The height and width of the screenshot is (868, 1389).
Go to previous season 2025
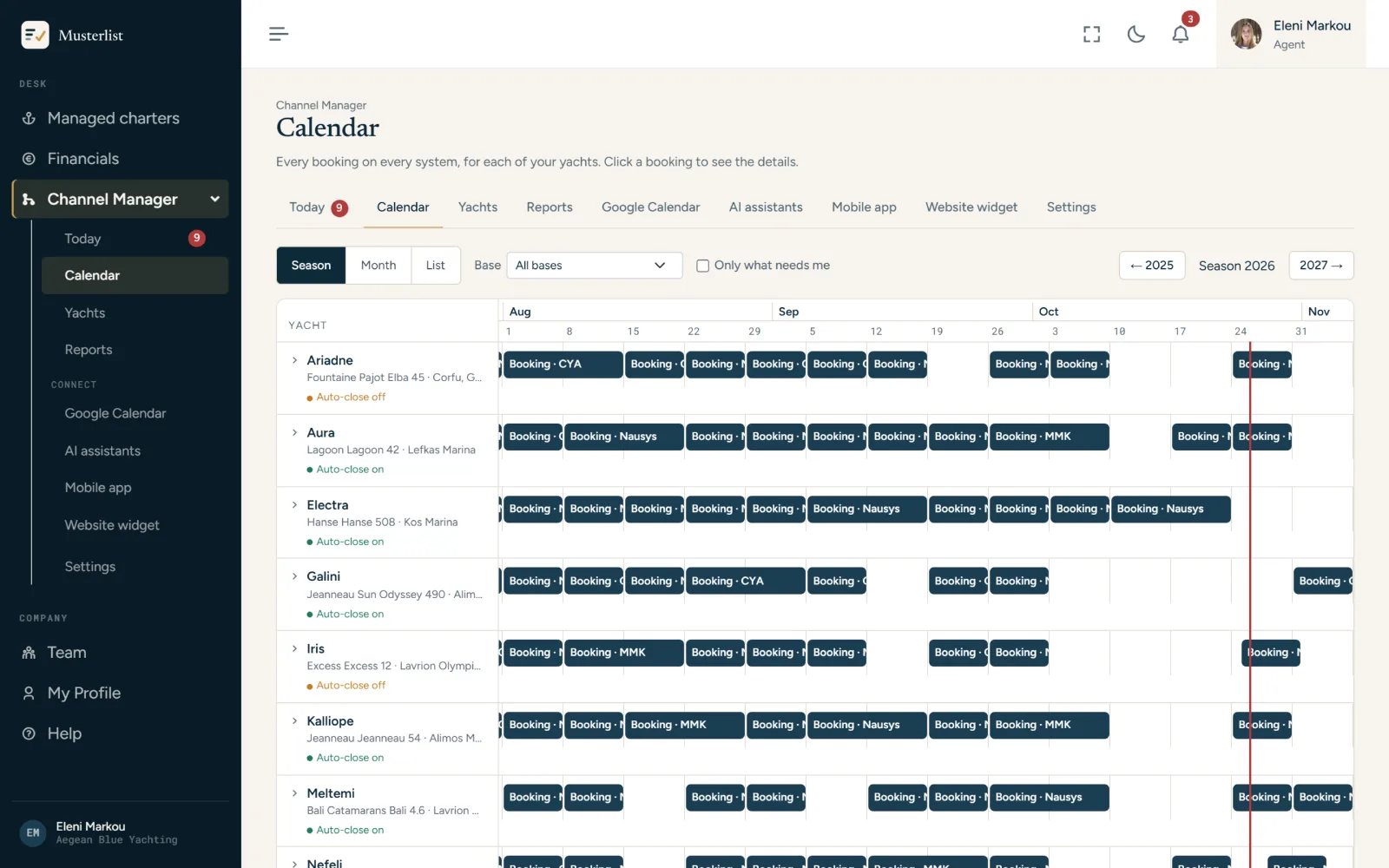(1152, 266)
